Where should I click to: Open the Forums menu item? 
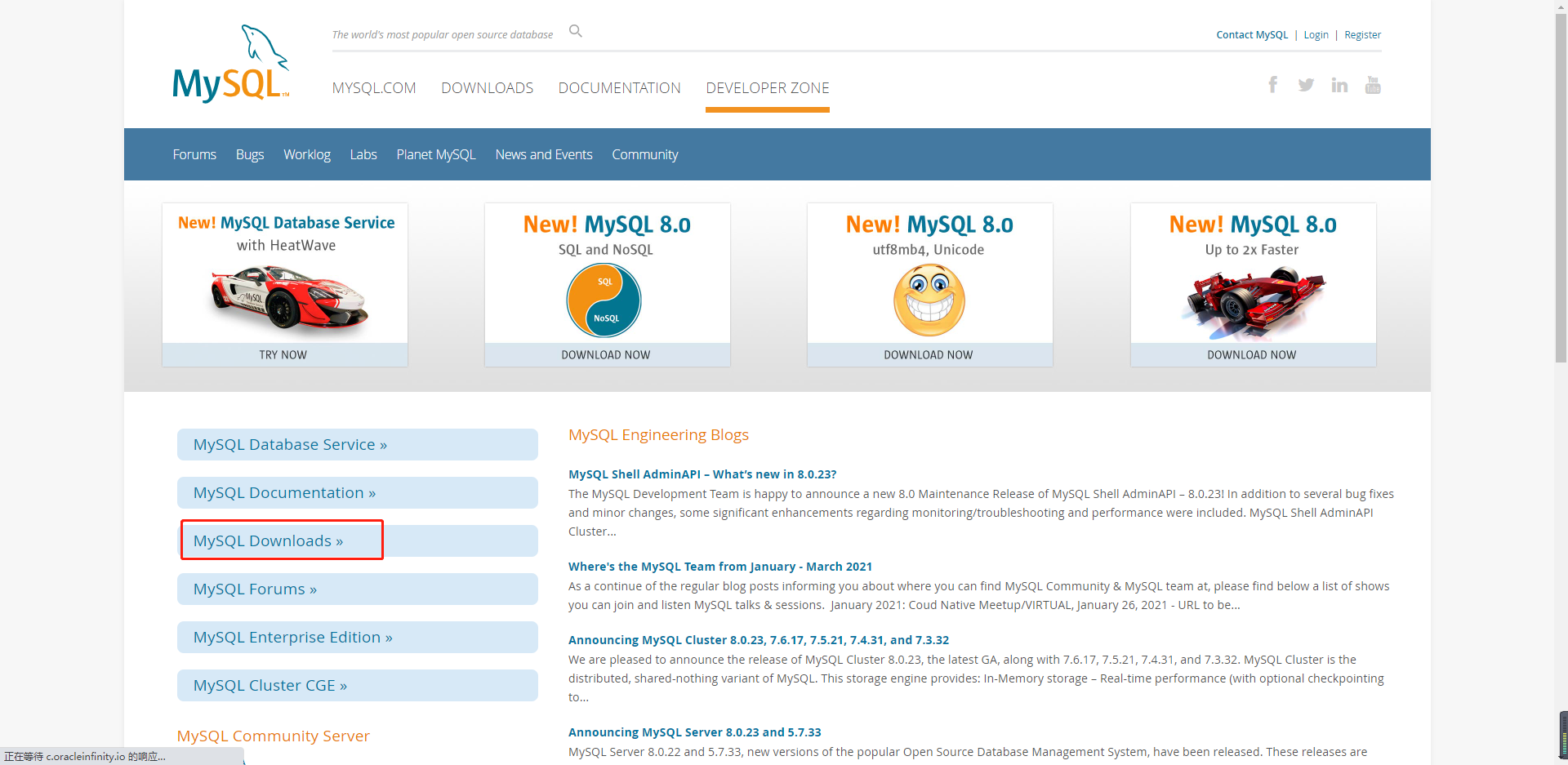click(194, 154)
